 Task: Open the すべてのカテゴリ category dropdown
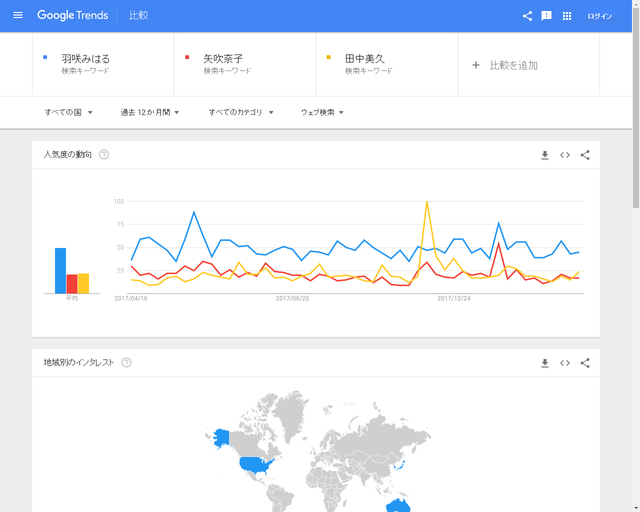click(x=241, y=112)
